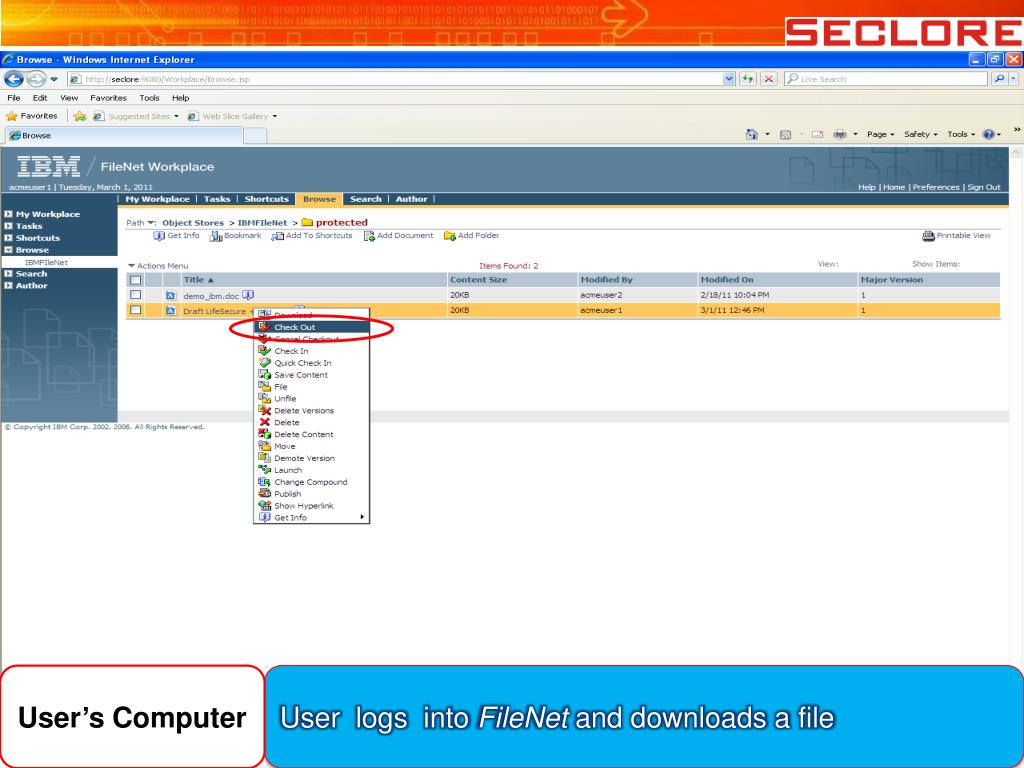Tick the checkbox for demo_ibm.doc row
Image resolution: width=1024 pixels, height=768 pixels.
(x=135, y=295)
